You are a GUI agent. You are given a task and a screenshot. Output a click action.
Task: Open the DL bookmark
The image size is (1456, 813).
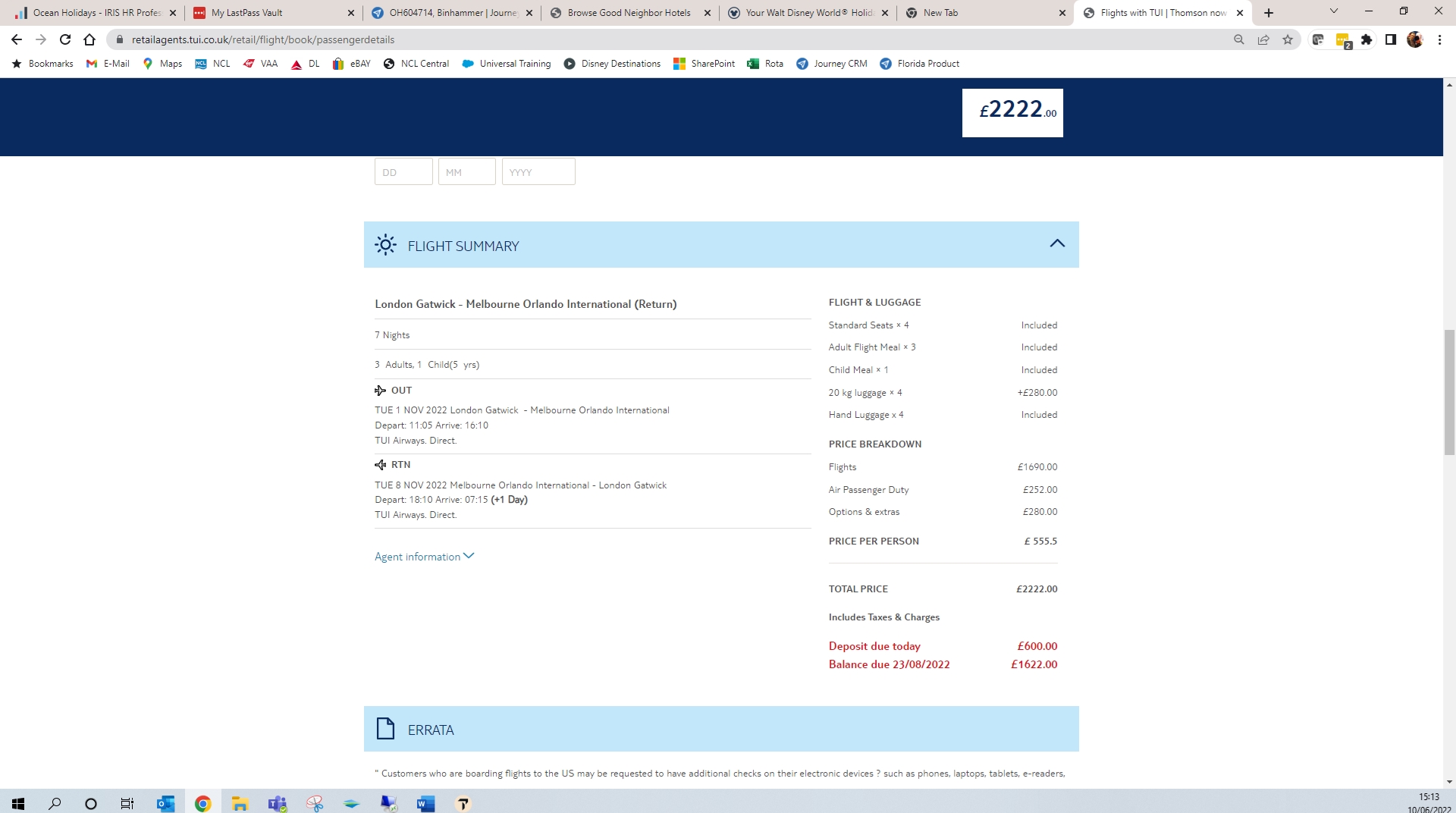[x=306, y=64]
